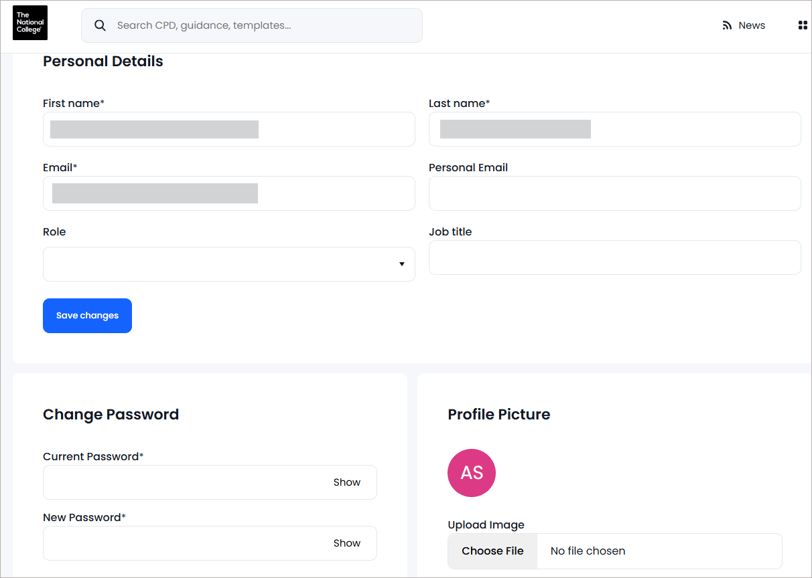
Task: Click the New Password field
Action: (180, 543)
